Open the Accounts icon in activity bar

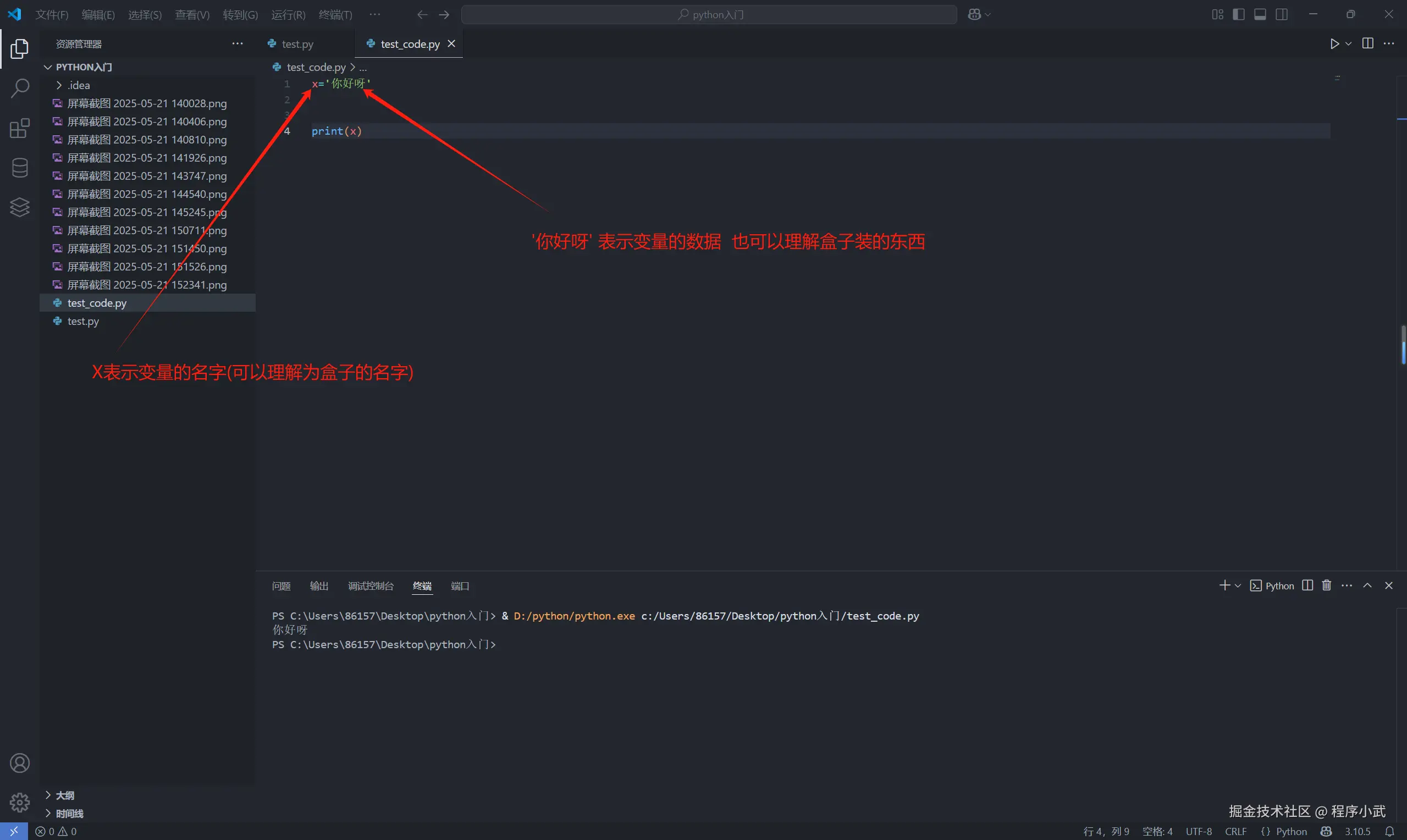pos(20,763)
